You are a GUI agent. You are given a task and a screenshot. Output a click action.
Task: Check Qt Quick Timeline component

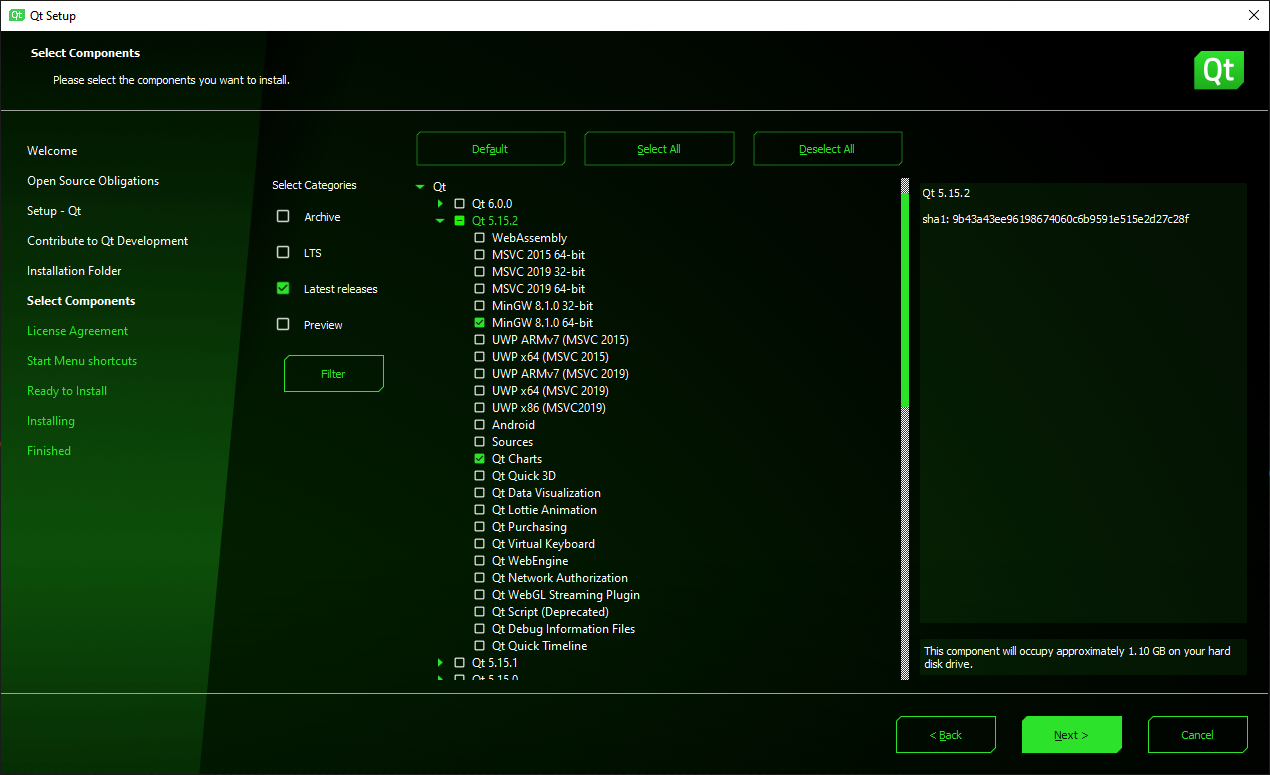coord(479,646)
